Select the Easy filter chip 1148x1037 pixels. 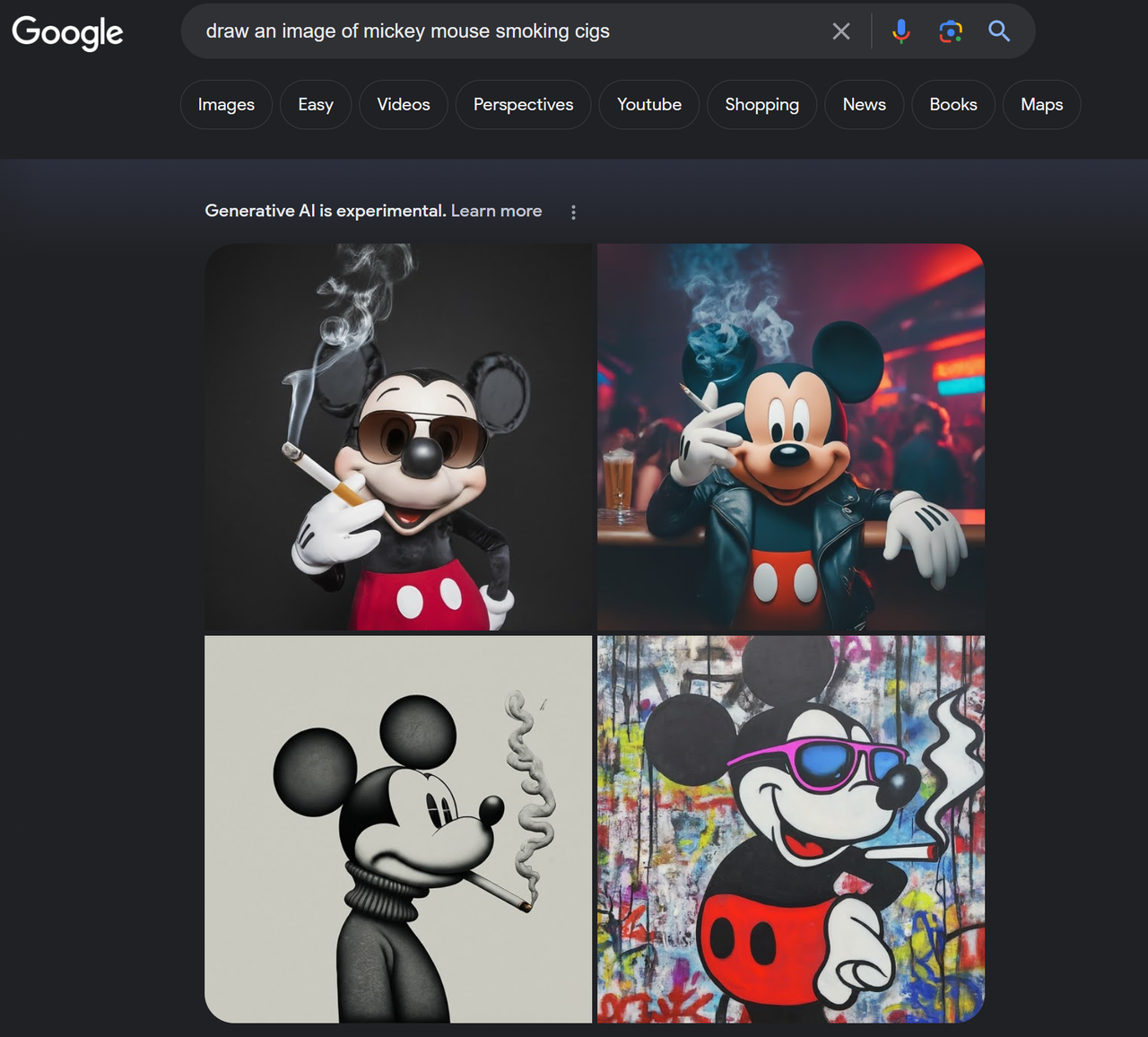[316, 104]
